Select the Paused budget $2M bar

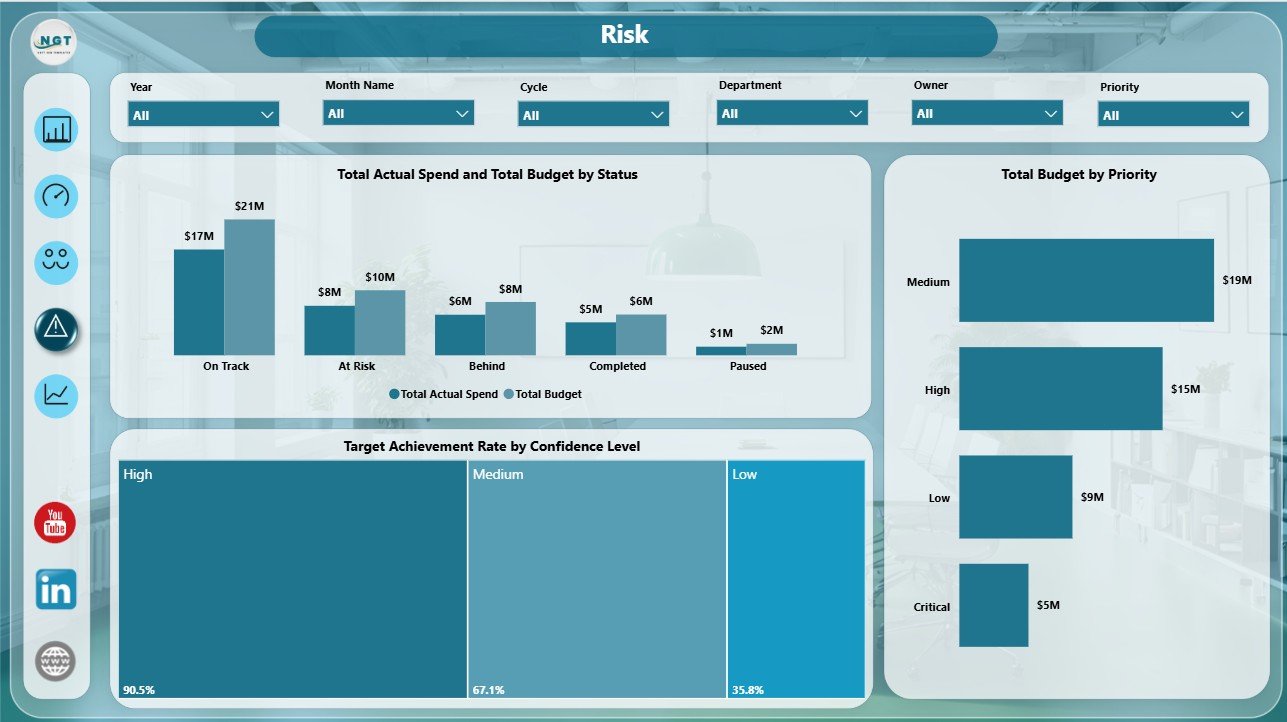point(771,350)
